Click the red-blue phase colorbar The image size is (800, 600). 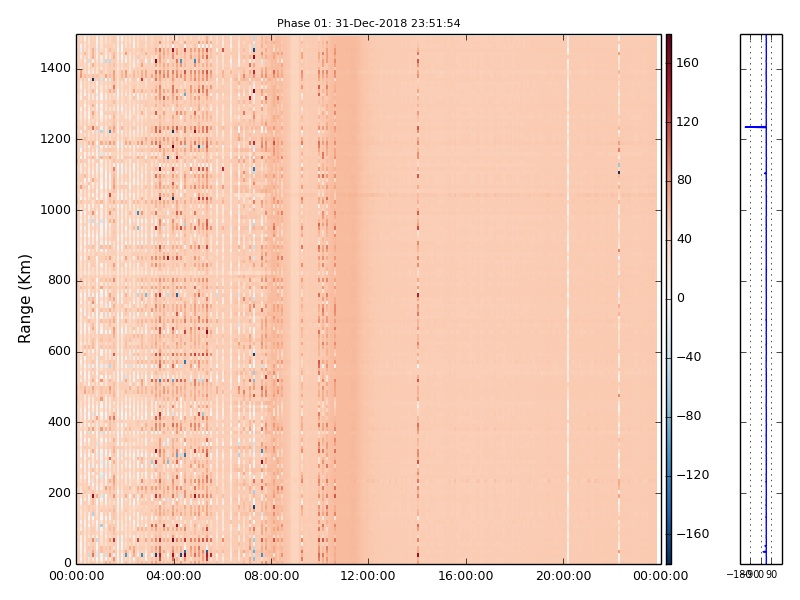pos(669,299)
